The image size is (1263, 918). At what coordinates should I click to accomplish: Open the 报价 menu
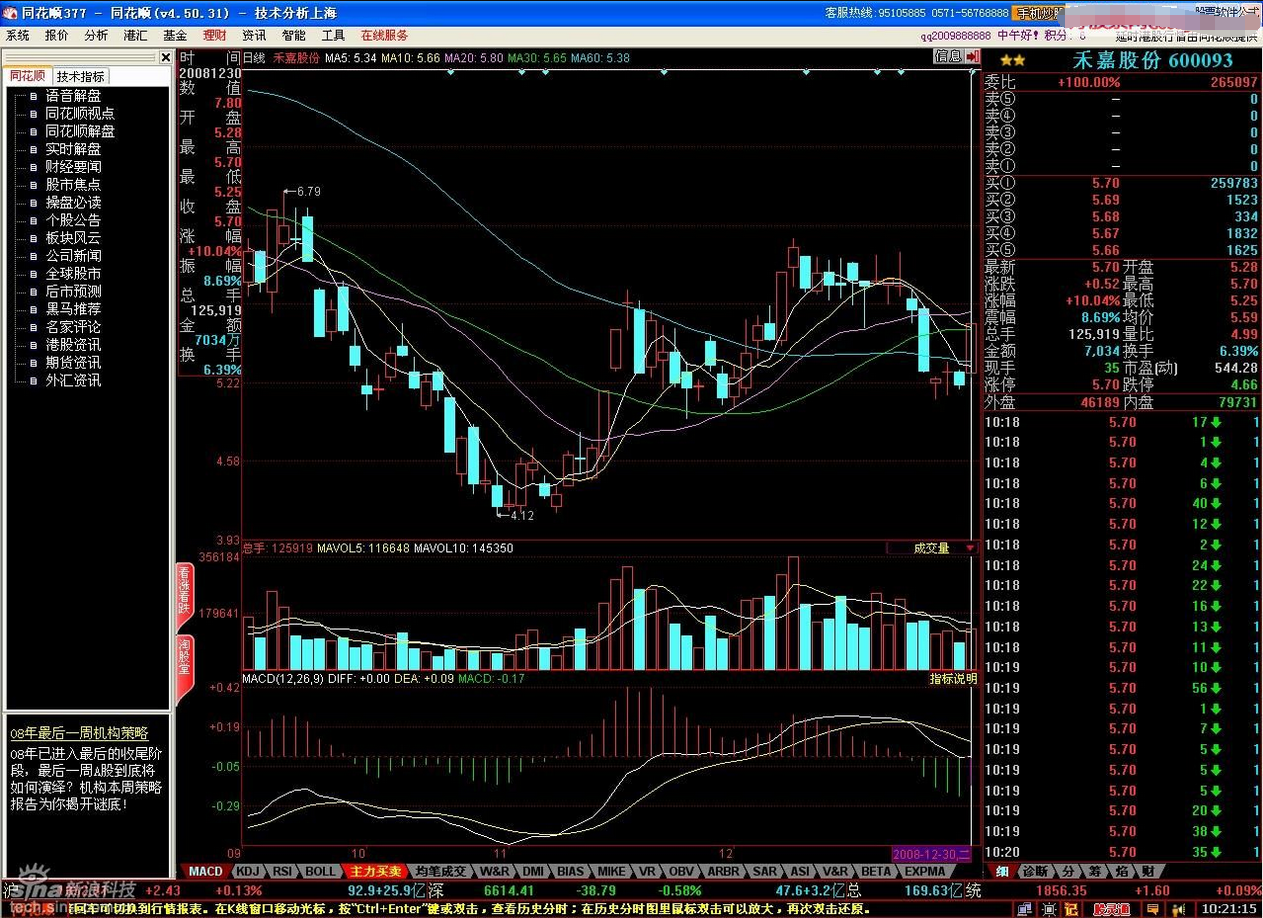[x=57, y=35]
